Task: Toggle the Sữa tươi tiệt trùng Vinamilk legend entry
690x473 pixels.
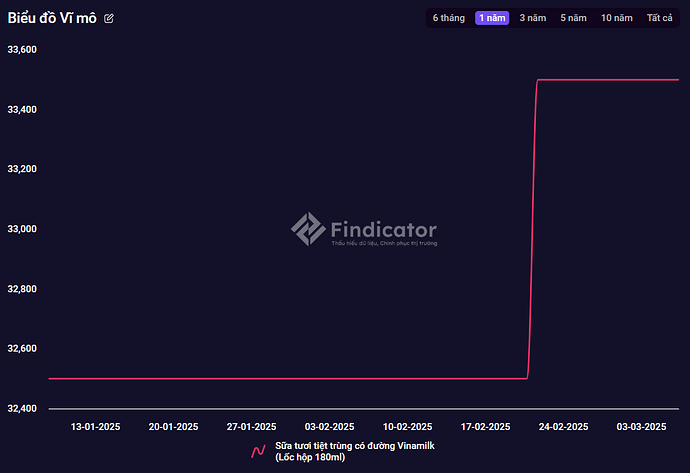Action: pyautogui.click(x=343, y=451)
